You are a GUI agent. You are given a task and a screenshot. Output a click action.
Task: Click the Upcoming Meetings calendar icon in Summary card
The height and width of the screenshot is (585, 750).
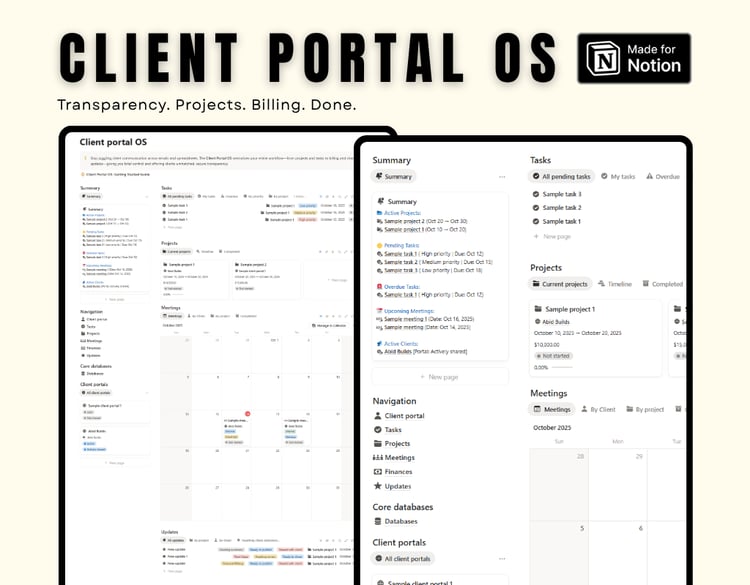(x=379, y=311)
